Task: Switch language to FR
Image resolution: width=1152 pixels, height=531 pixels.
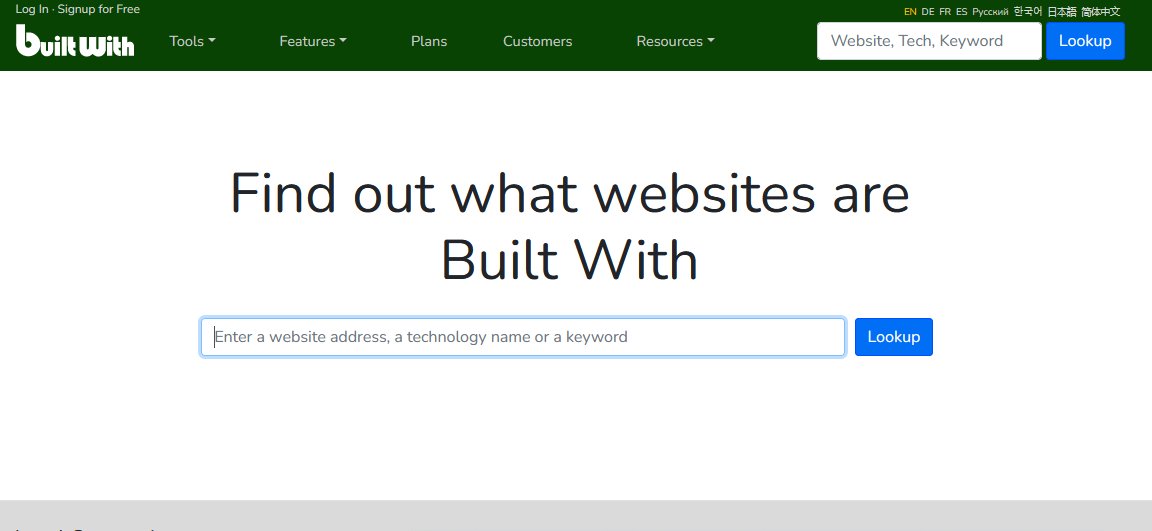Action: click(x=945, y=12)
